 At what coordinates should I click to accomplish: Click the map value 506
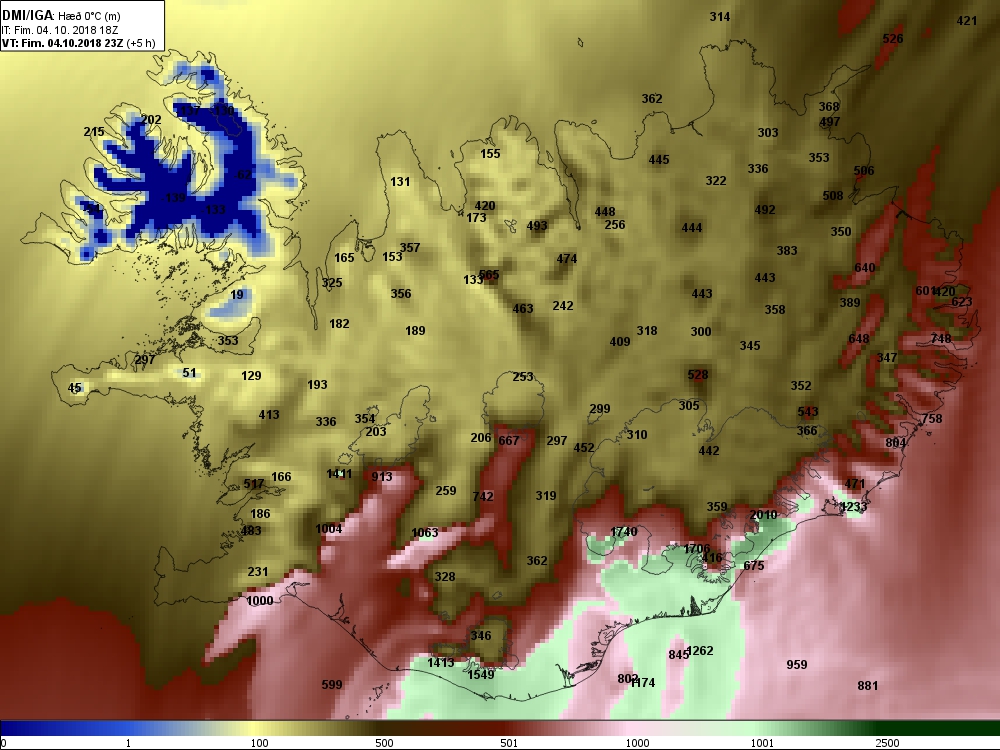click(864, 171)
